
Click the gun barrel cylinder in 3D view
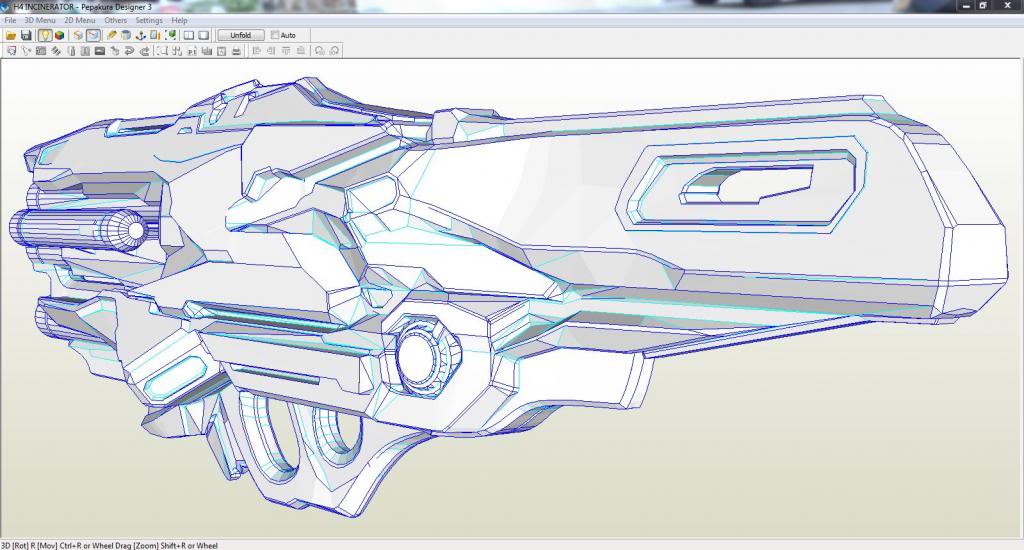pos(78,230)
